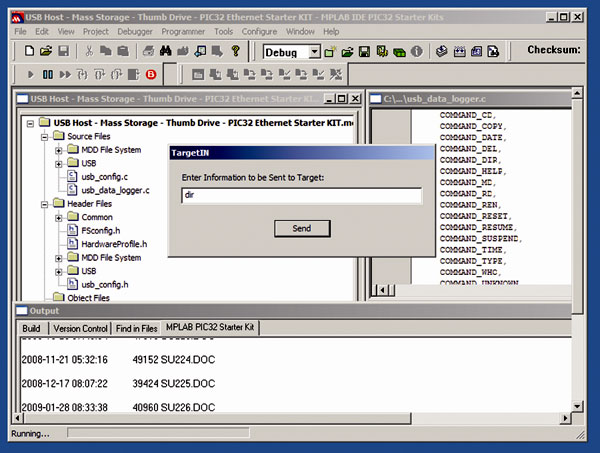Click the Copy toolbar icon
600x453 pixels.
(x=106, y=51)
